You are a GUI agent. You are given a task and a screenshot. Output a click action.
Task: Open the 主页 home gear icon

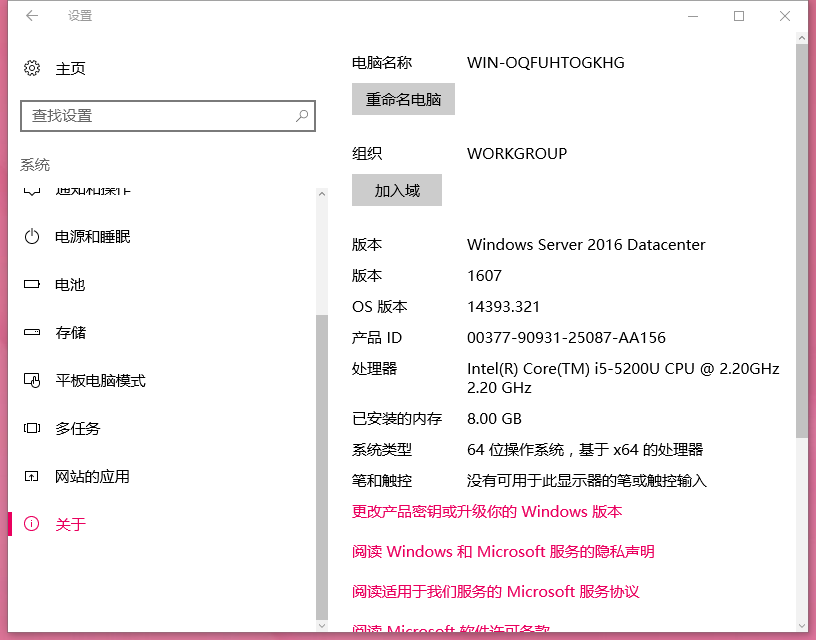30,68
